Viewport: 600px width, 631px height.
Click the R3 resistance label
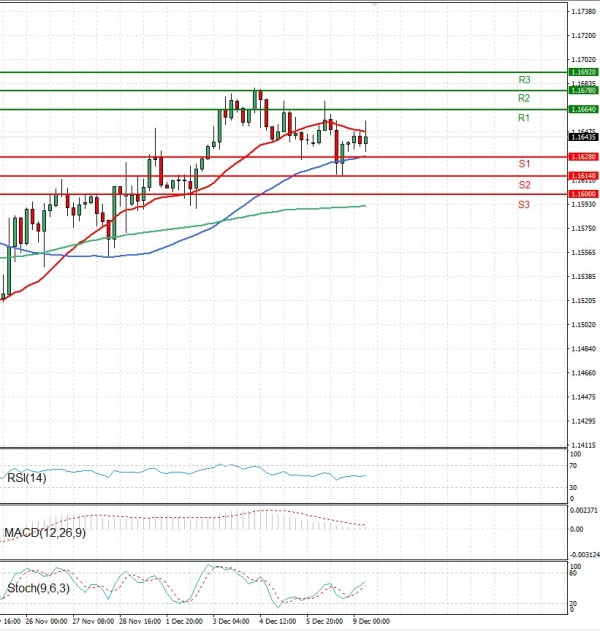(524, 79)
